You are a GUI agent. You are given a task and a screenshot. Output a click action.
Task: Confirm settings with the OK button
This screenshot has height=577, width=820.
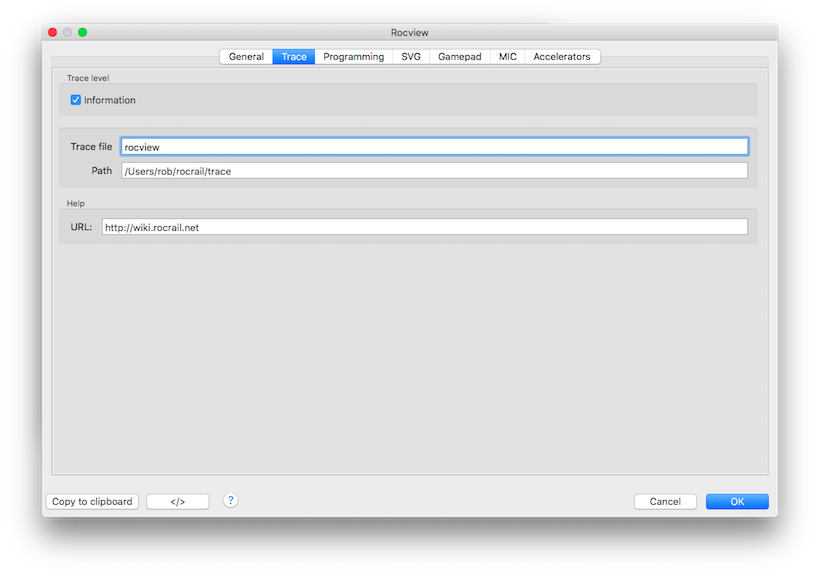point(737,502)
